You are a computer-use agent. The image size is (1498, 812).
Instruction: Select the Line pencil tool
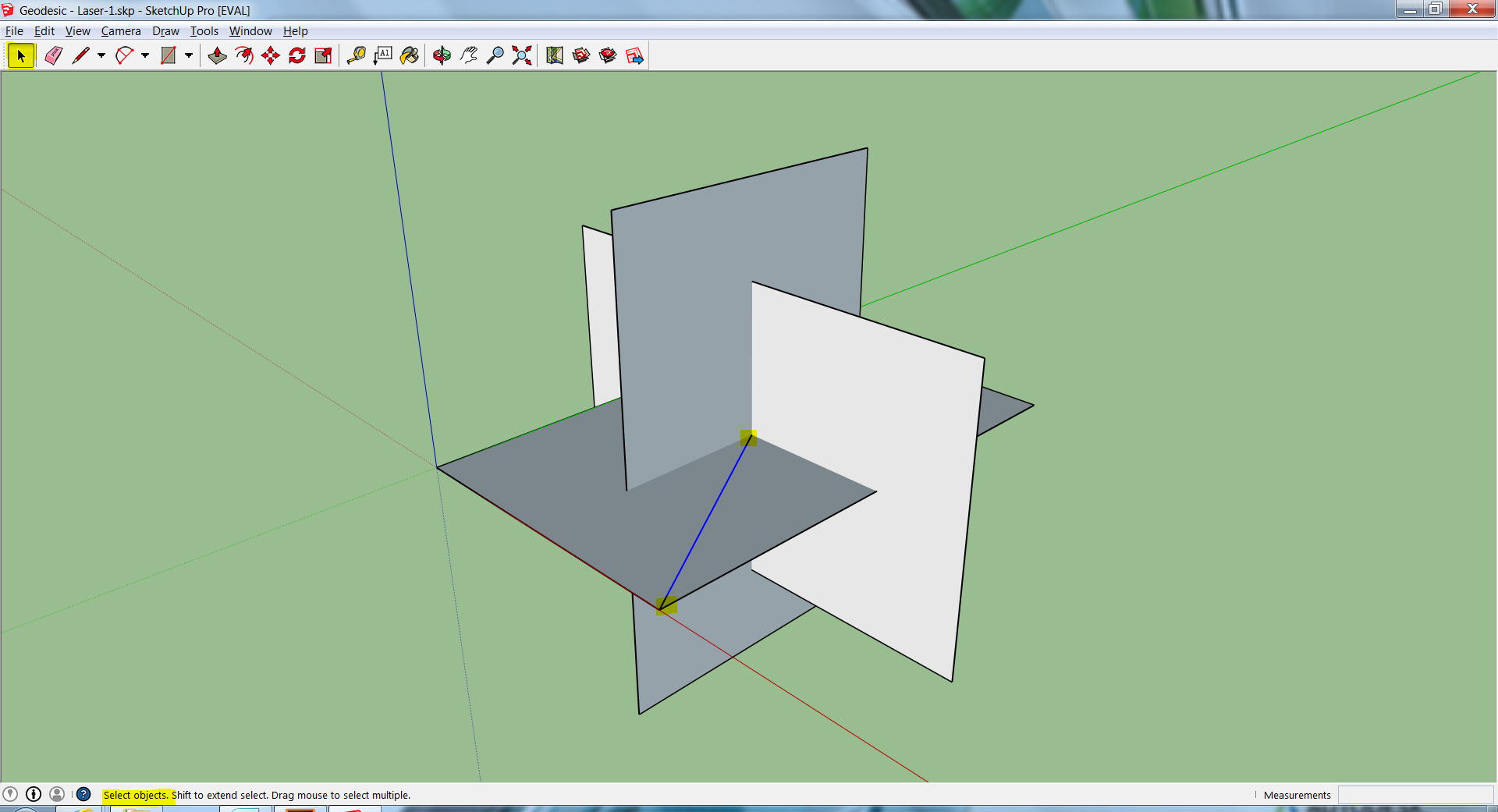click(x=80, y=55)
